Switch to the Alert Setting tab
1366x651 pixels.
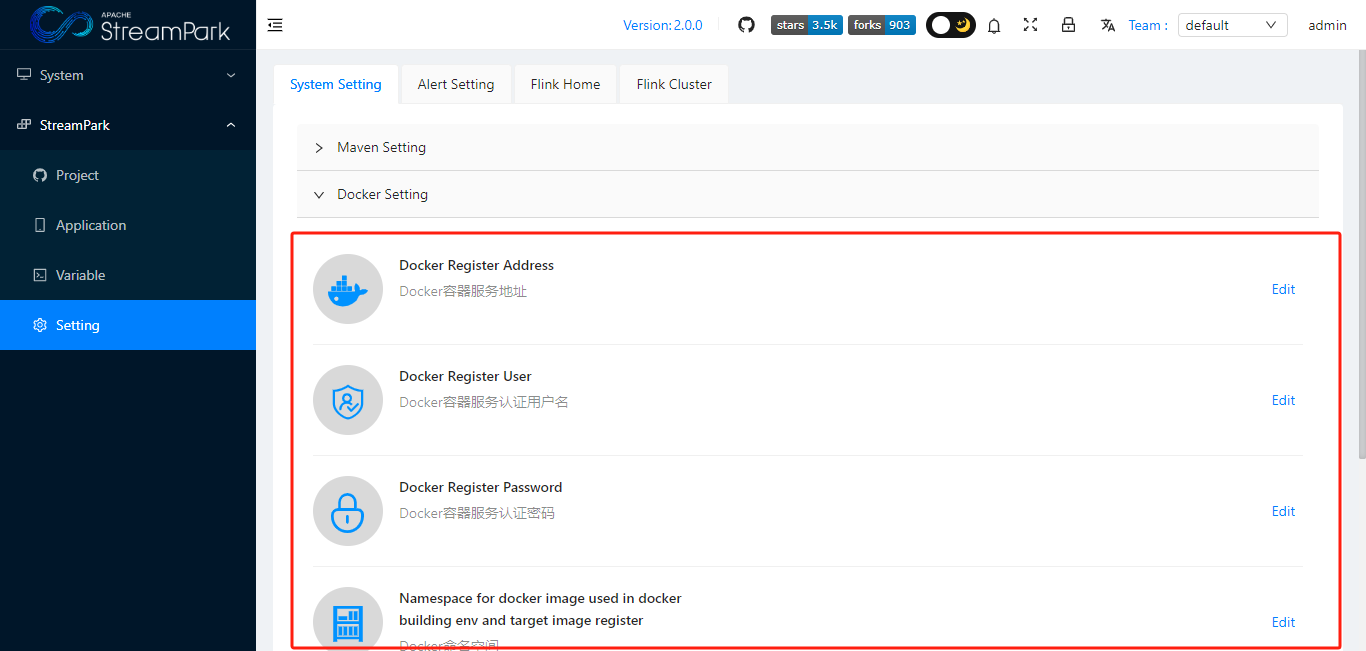click(455, 84)
